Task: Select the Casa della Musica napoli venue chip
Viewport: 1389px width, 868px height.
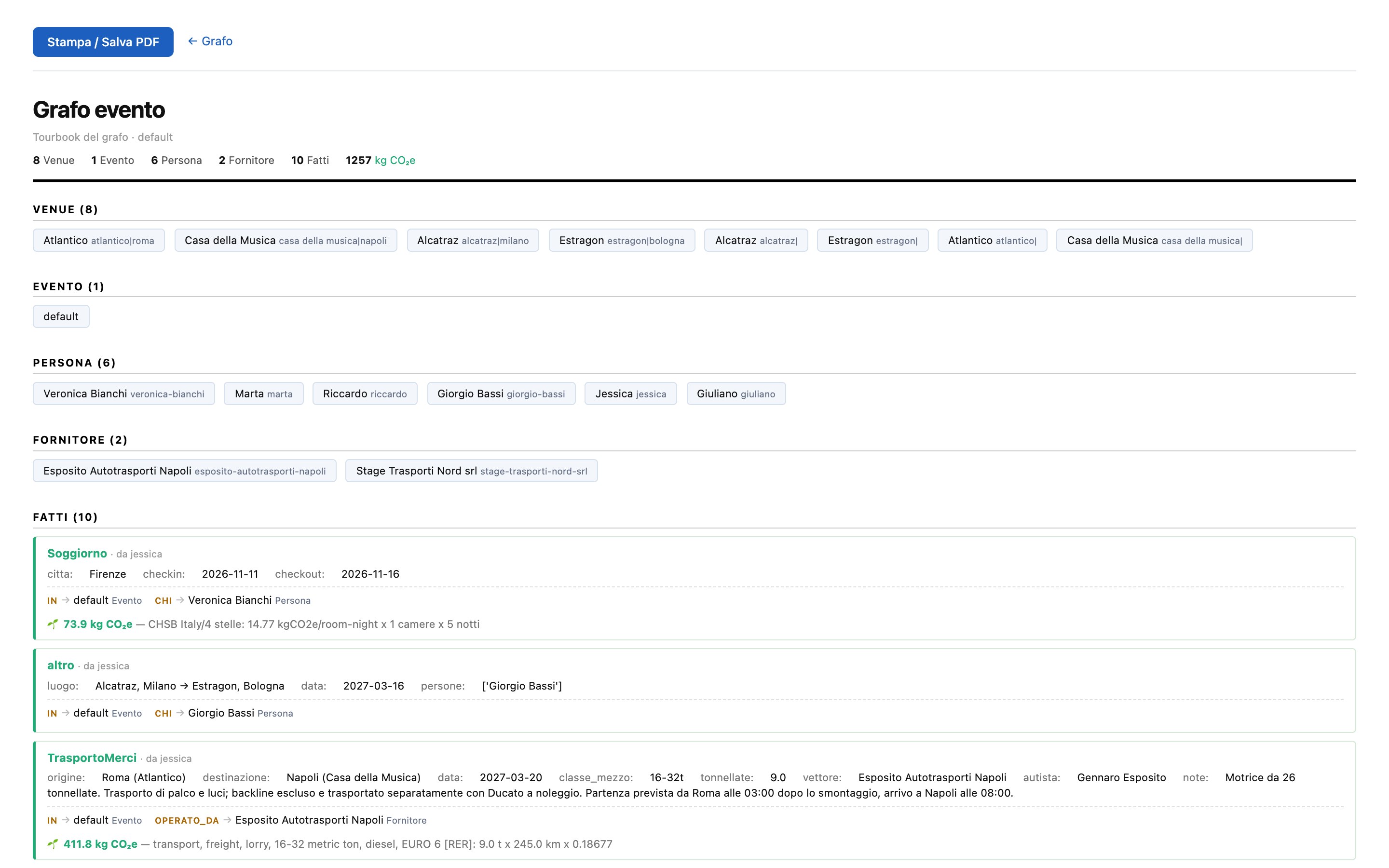Action: point(286,241)
